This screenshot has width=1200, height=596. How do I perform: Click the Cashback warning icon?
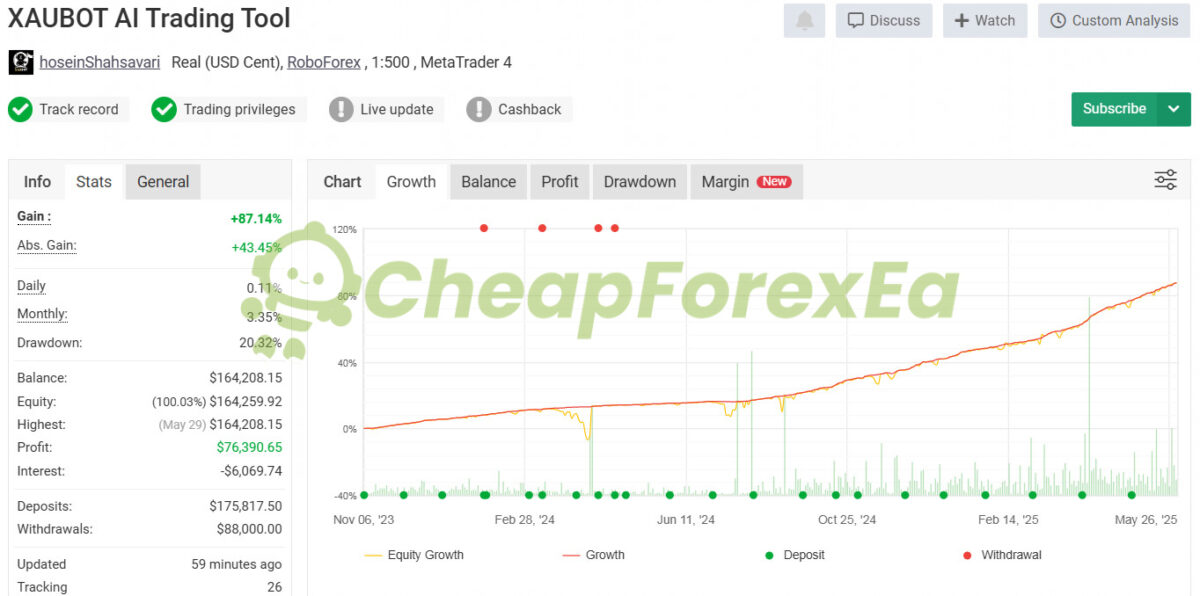[479, 109]
